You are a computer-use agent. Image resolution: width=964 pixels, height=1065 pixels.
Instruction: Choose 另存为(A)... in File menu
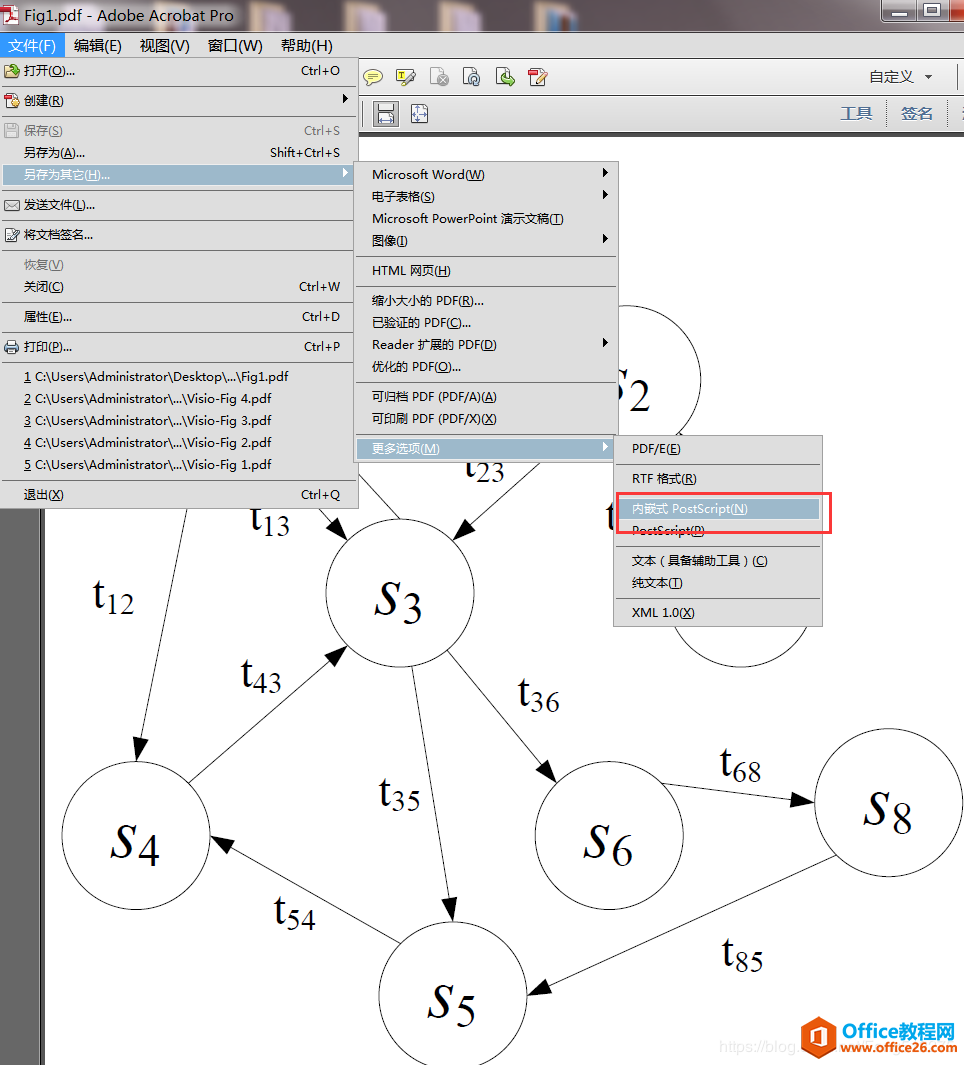coord(178,153)
